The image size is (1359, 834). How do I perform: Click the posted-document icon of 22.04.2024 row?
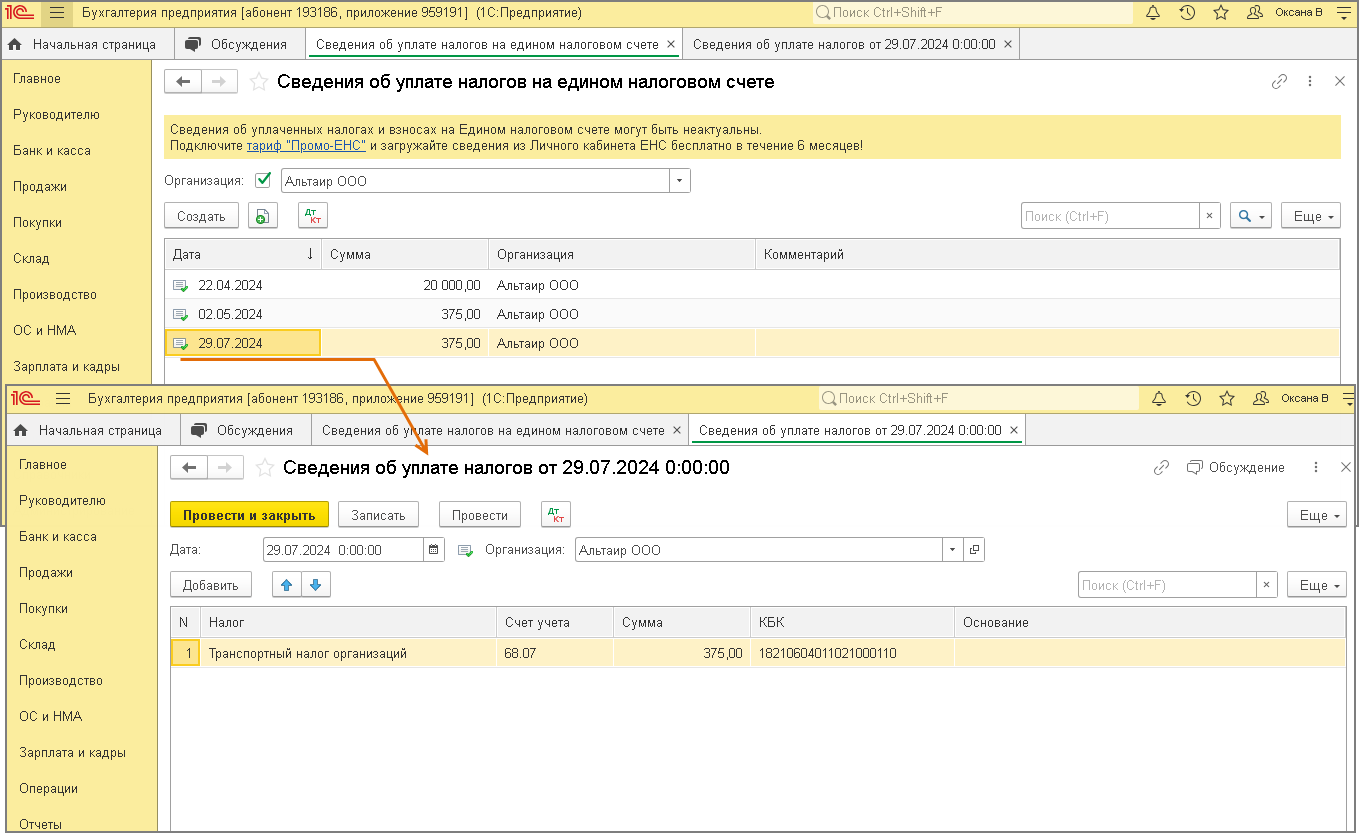[180, 285]
